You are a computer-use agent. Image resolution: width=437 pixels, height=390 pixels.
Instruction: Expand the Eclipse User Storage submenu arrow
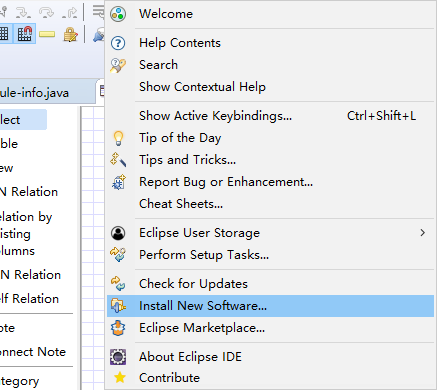point(423,233)
